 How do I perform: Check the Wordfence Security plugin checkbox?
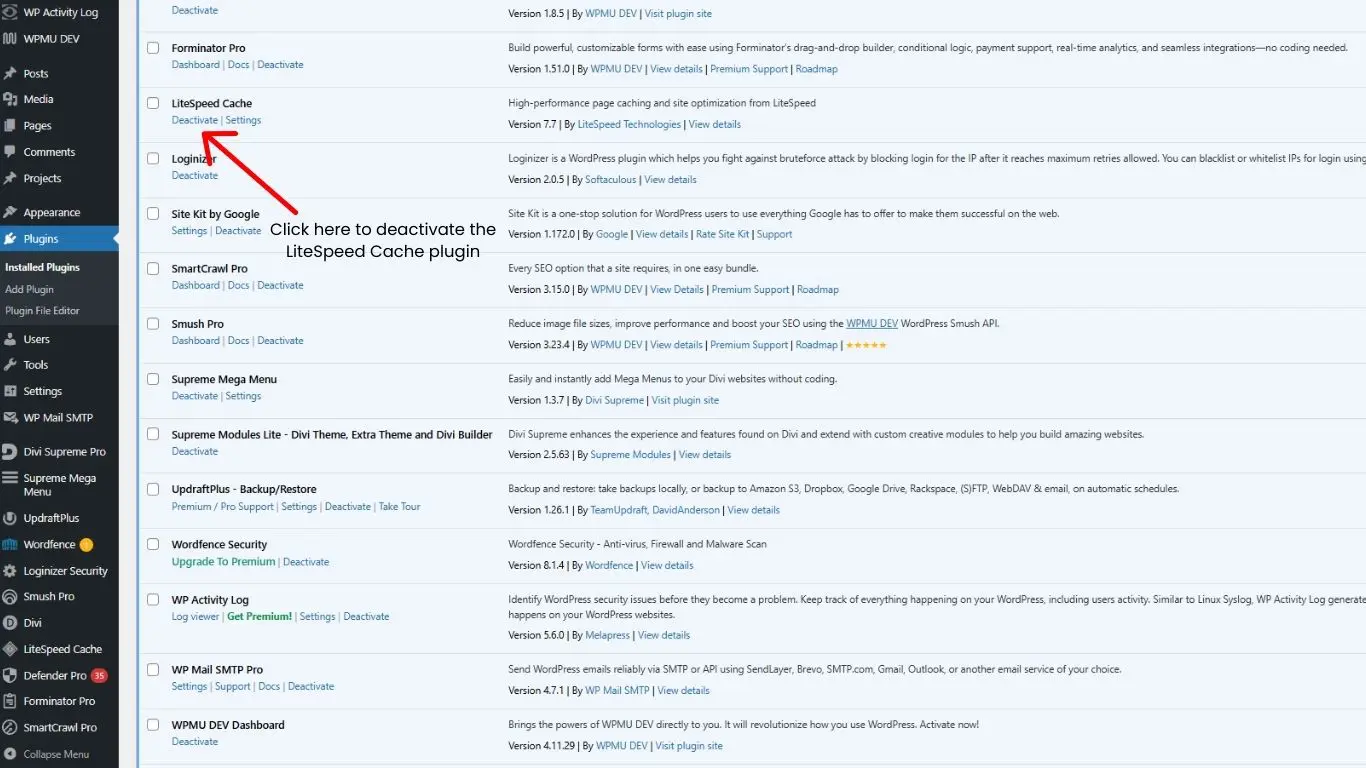153,544
